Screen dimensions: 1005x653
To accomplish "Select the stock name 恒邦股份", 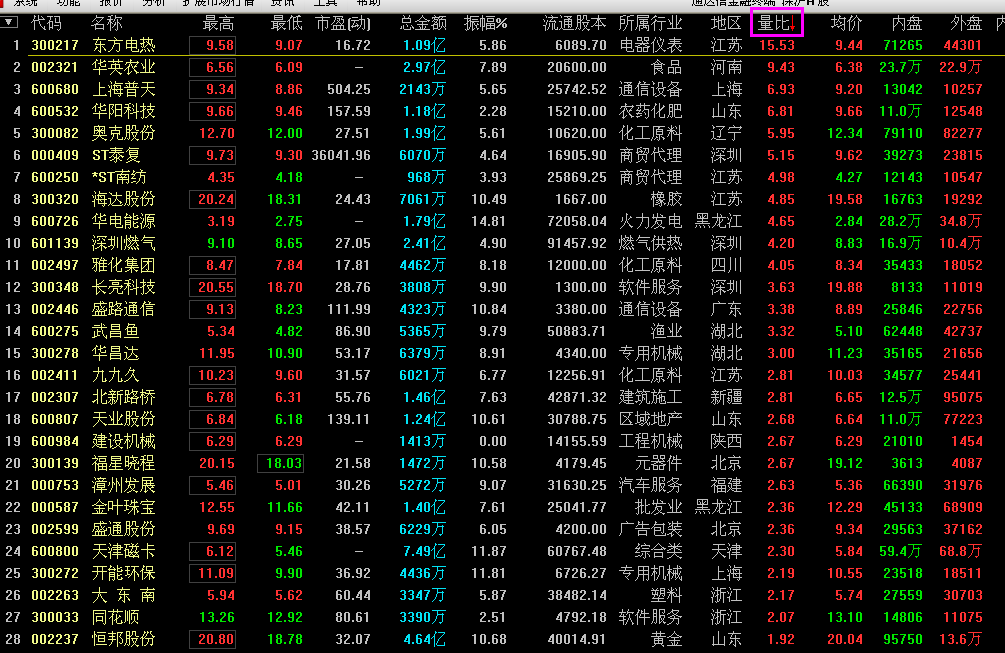I will point(124,640).
